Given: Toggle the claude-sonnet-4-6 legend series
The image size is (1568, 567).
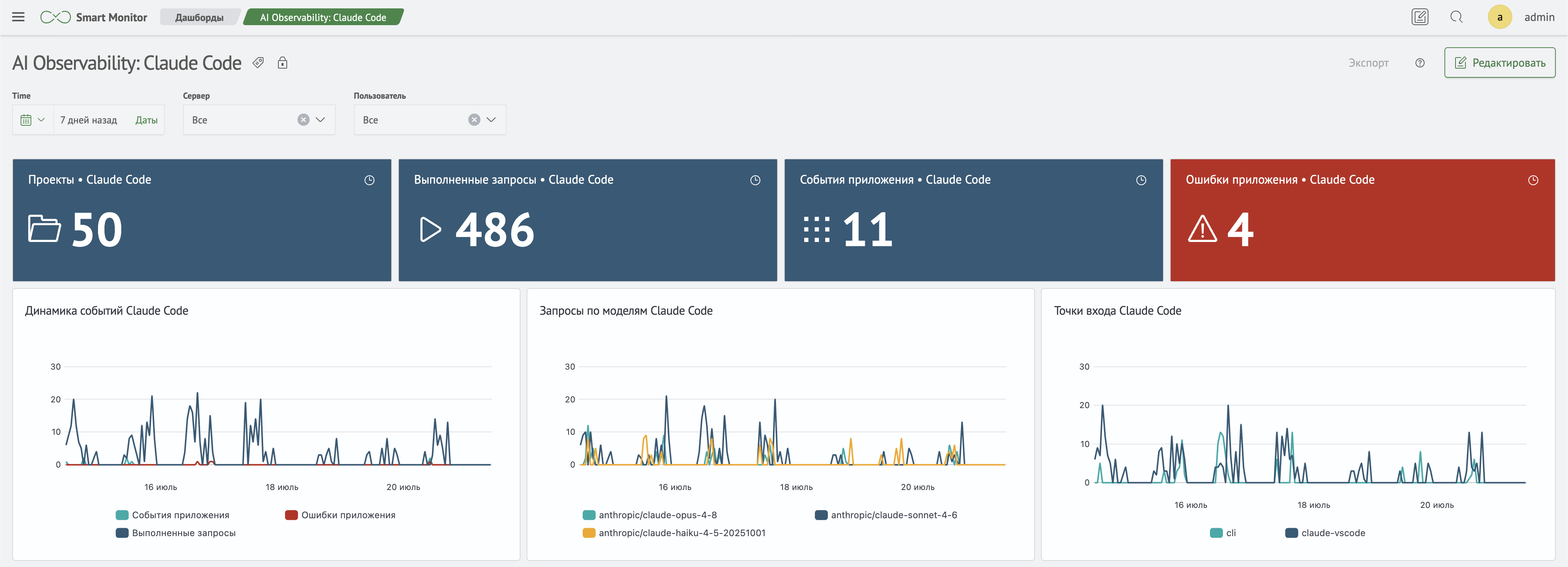Looking at the screenshot, I should point(886,515).
